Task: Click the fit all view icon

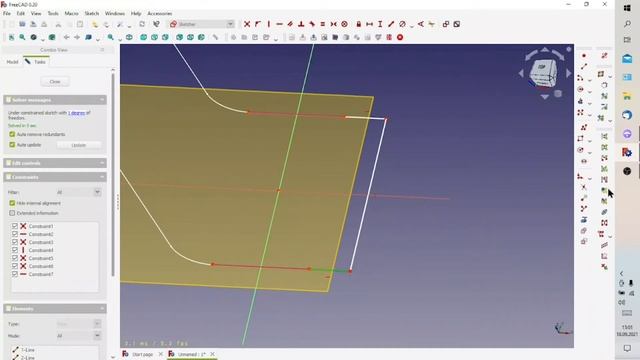Action: tap(11, 37)
